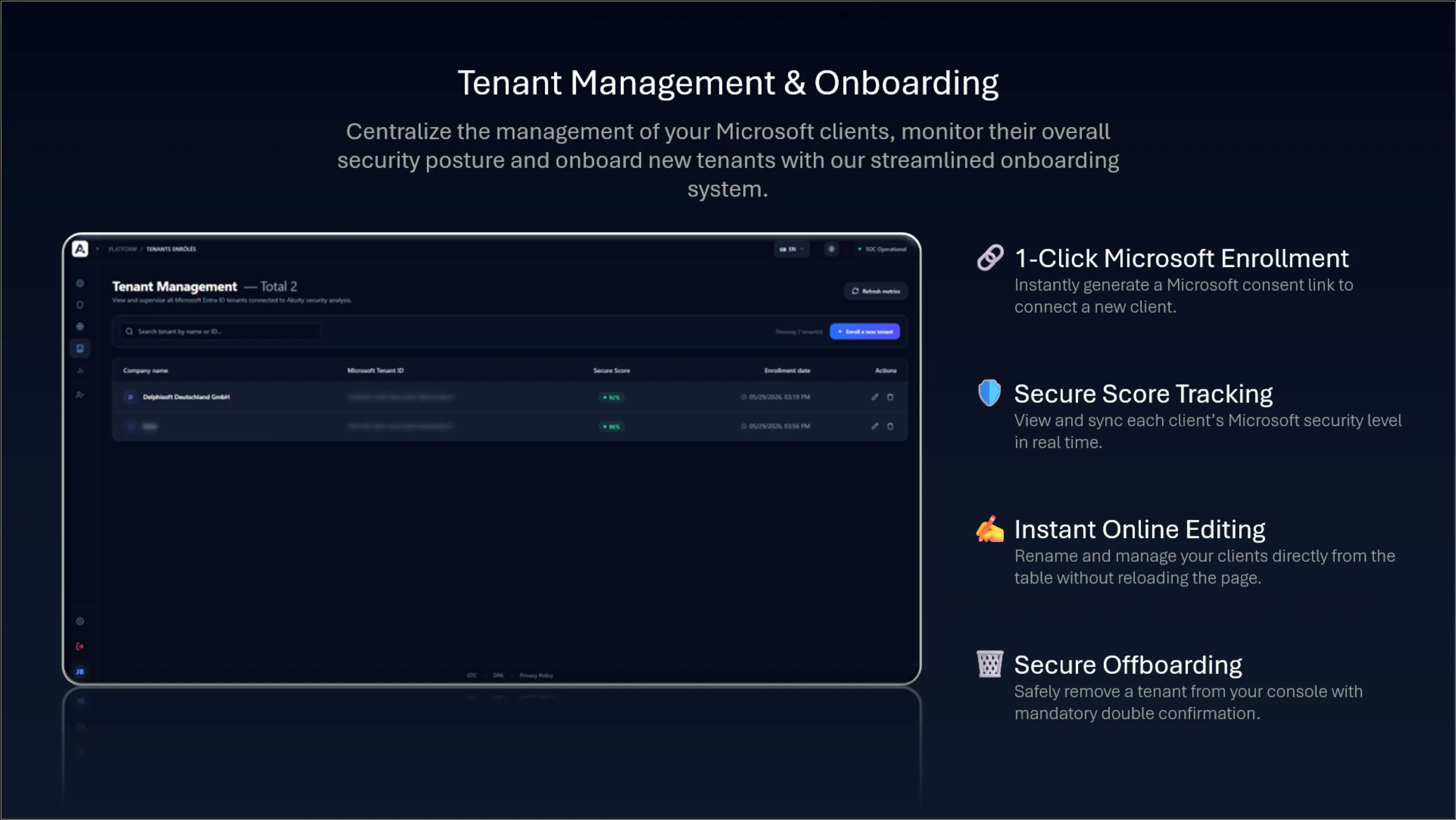
Task: Click the blurred Tenant ID of Delphisoft row
Action: 401,397
